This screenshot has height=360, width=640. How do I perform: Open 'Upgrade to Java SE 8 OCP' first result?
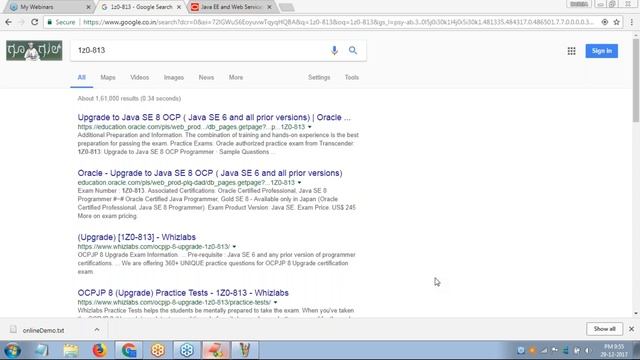click(x=214, y=118)
